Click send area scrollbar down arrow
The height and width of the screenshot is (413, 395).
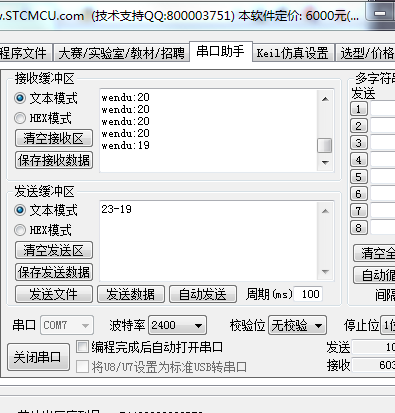tap(325, 272)
